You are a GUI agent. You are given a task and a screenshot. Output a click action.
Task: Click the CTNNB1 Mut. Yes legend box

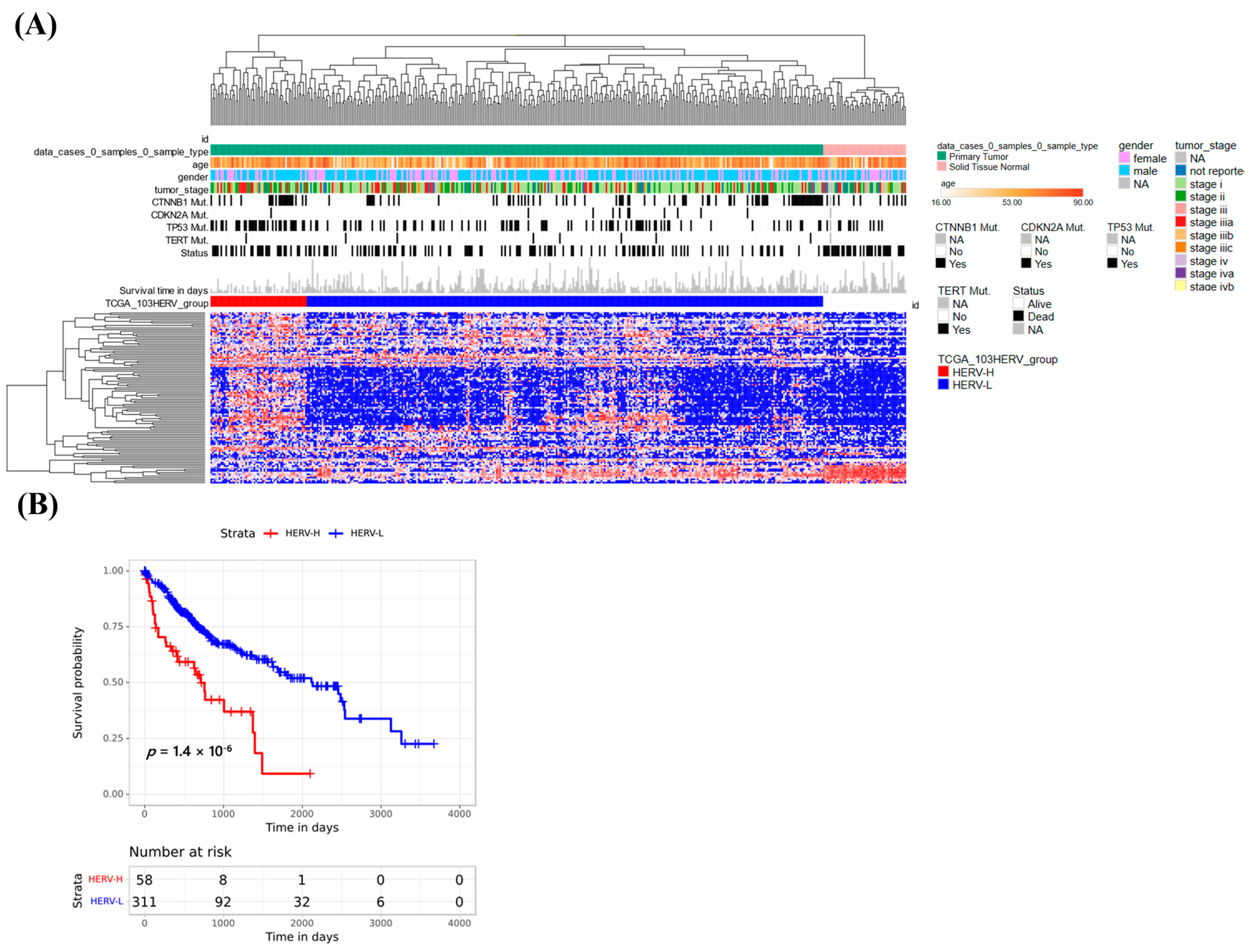coord(941,264)
